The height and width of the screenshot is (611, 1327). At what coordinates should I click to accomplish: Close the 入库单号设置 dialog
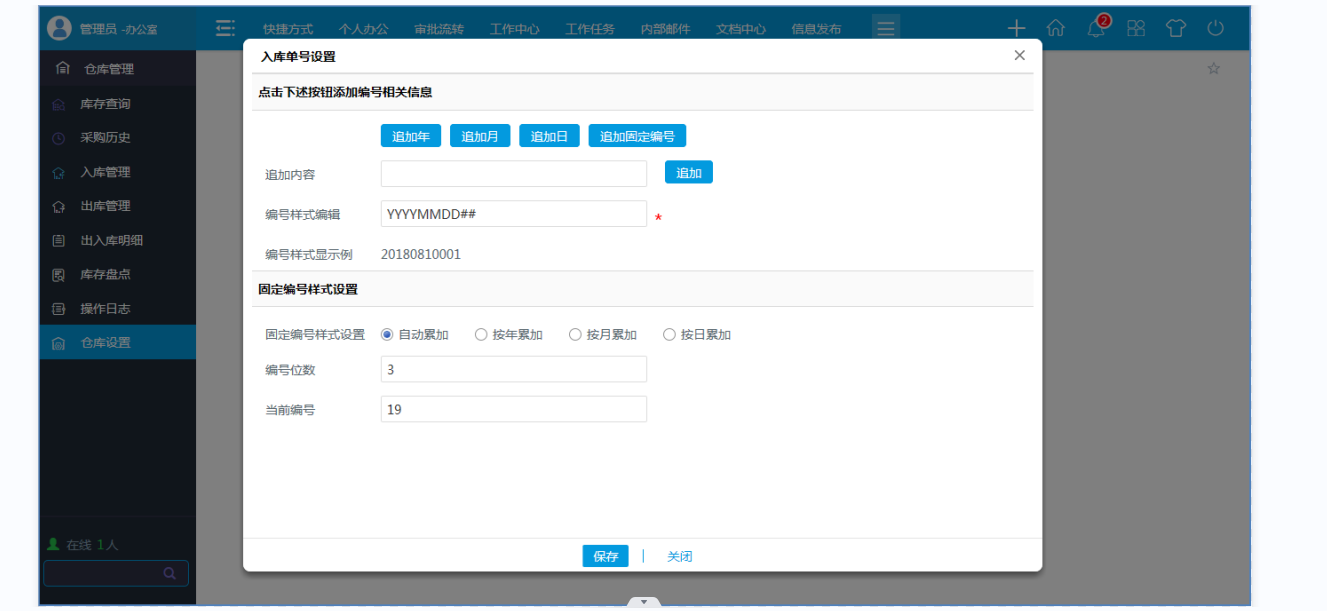1019,56
